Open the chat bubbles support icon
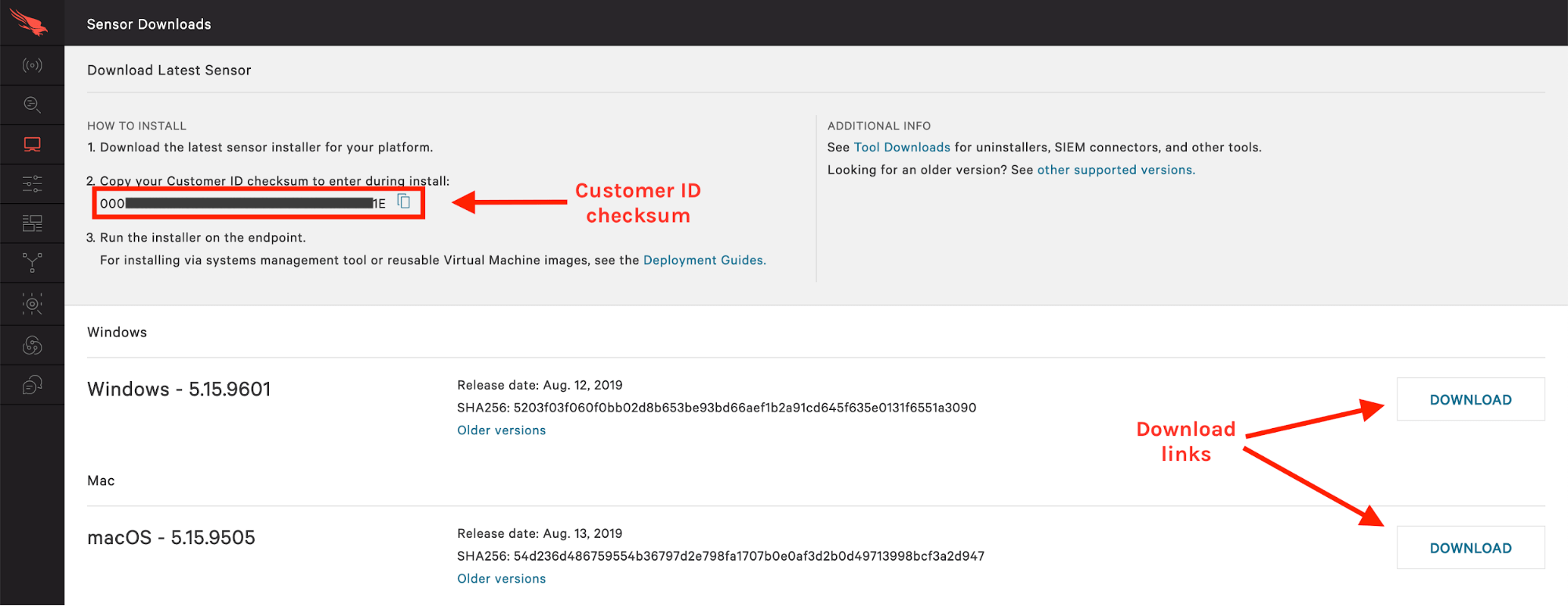 click(32, 385)
